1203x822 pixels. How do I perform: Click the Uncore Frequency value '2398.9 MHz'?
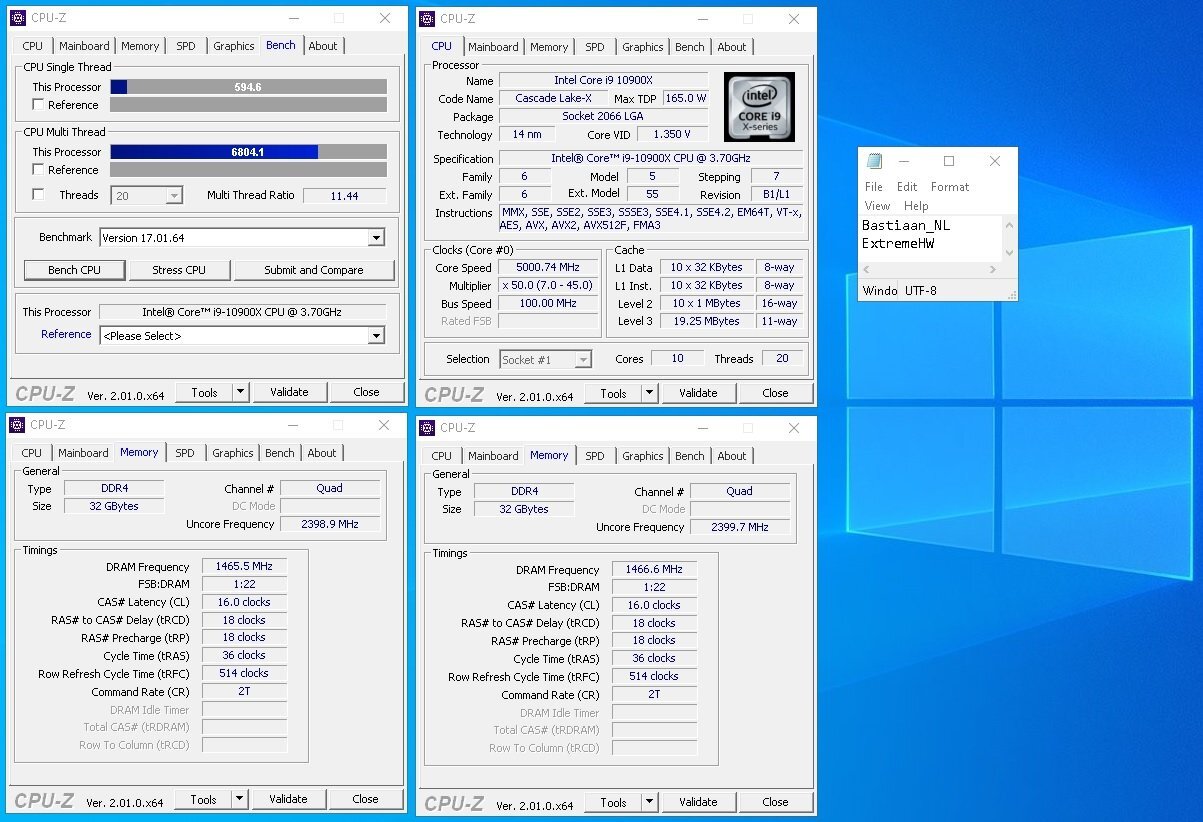point(330,524)
